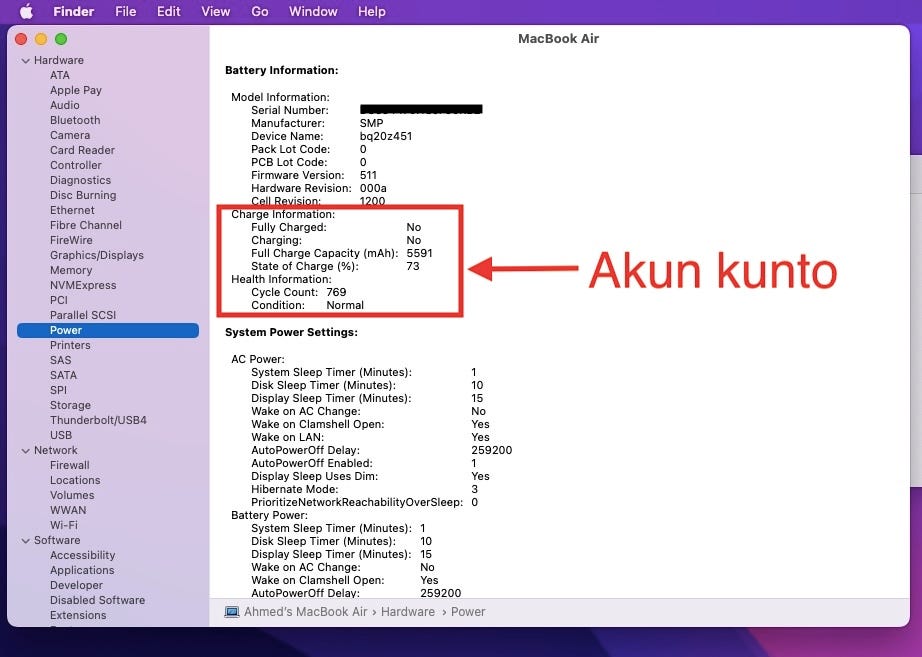Select Accessibility under Software

82,555
